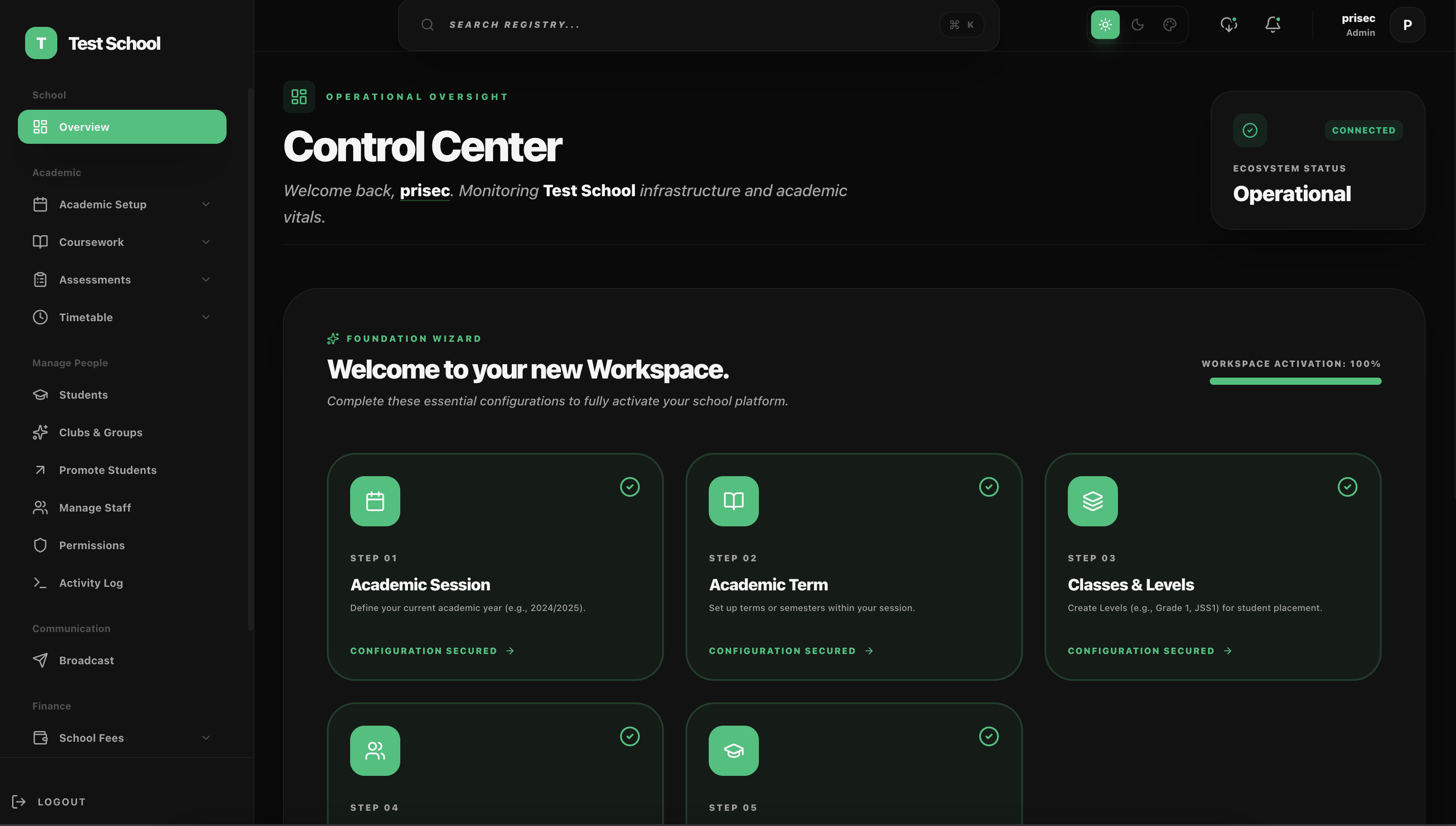
Task: Switch to light theme sun toggle
Action: (x=1105, y=25)
